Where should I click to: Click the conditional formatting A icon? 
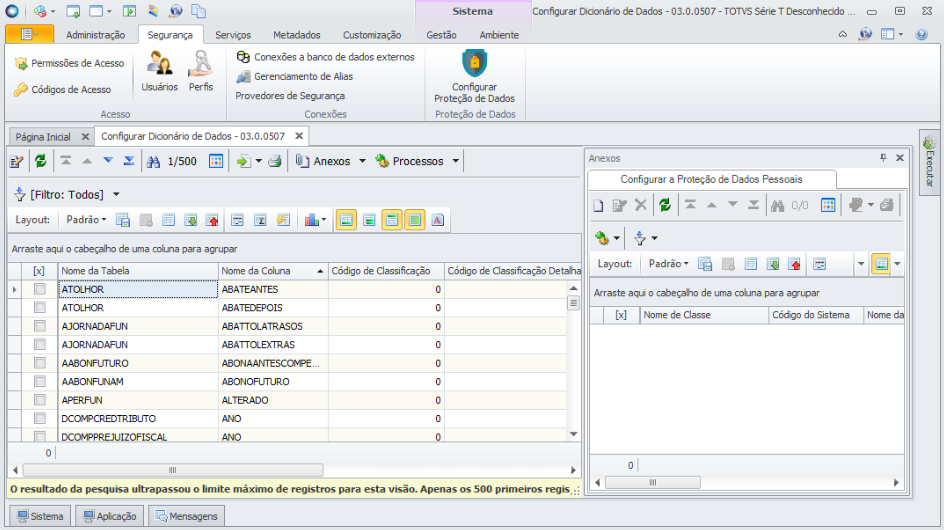coord(438,220)
